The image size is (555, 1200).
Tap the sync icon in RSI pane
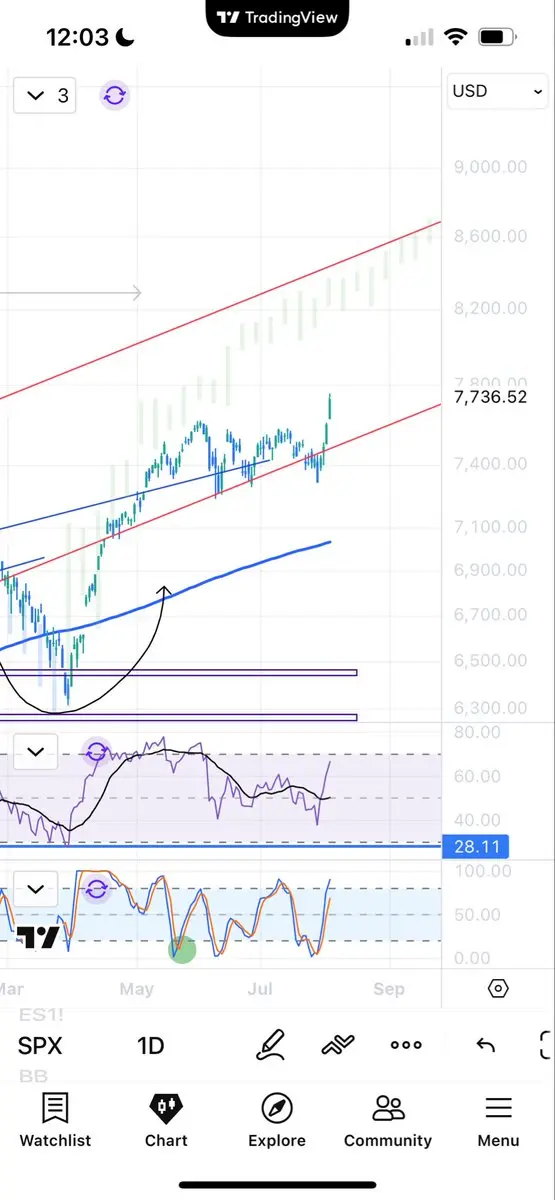pos(96,752)
